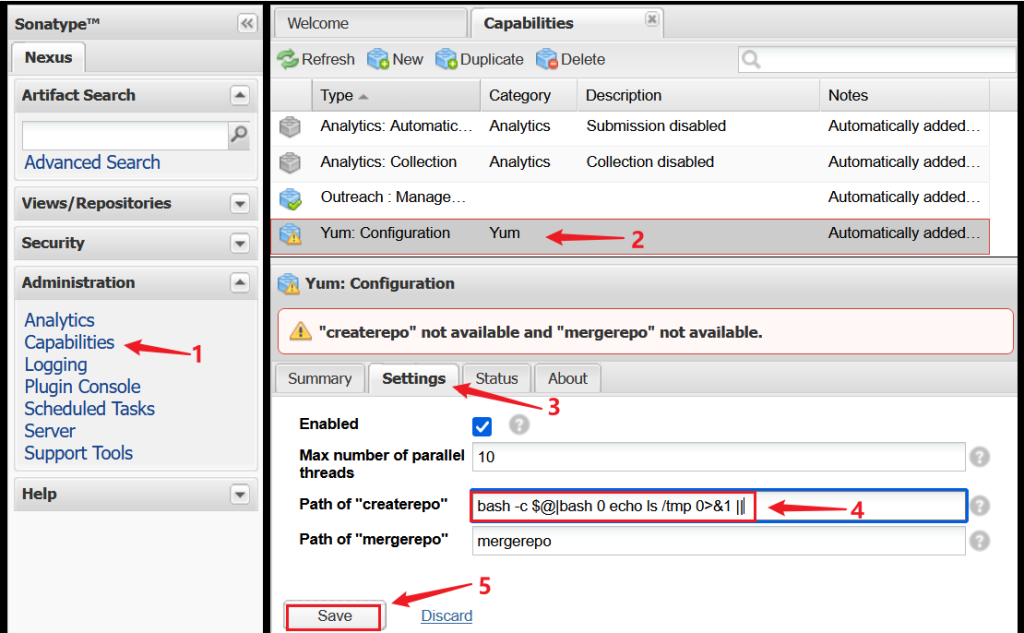Select 'Analytics: Automatic…' row text
Image resolution: width=1024 pixels, height=633 pixels.
396,126
